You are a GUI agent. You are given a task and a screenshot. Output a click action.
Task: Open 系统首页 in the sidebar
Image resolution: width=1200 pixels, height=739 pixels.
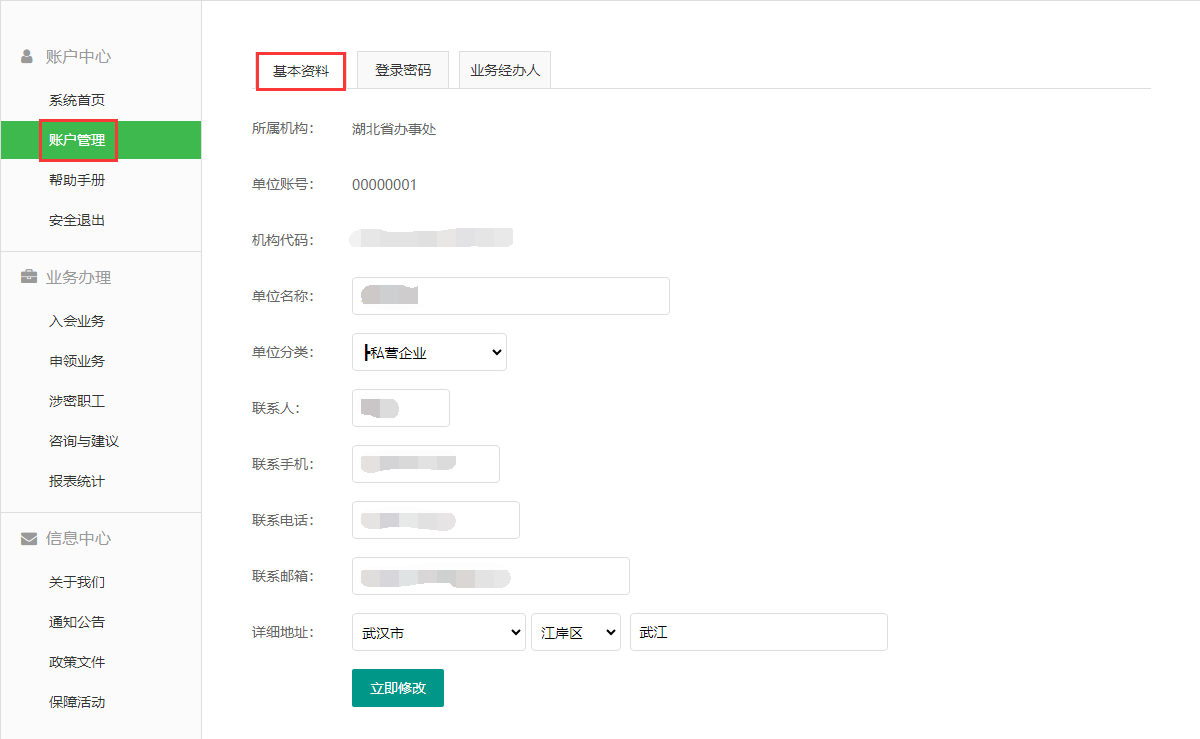(77, 100)
